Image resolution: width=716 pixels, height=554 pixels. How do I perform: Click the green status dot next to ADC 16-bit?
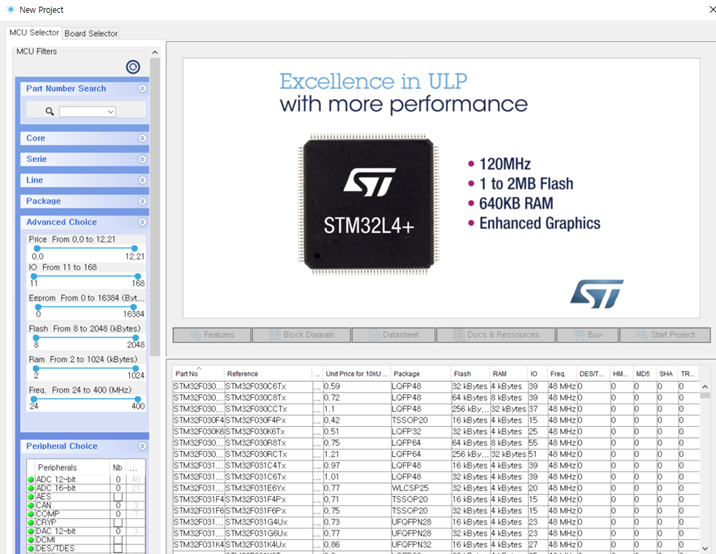(31, 488)
